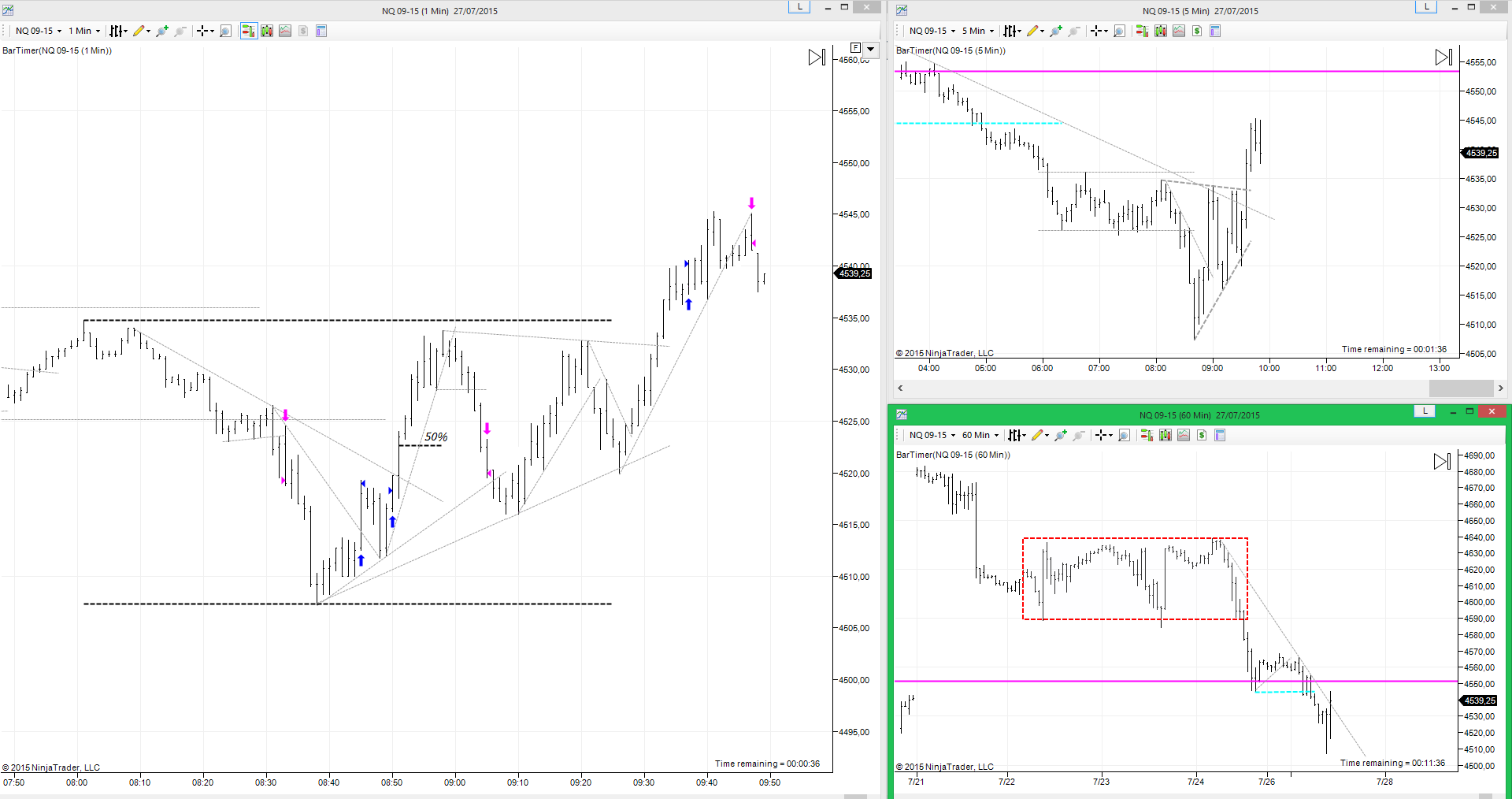Open the 60 Min interval dropdown
The width and height of the screenshot is (1512, 799).
point(980,435)
